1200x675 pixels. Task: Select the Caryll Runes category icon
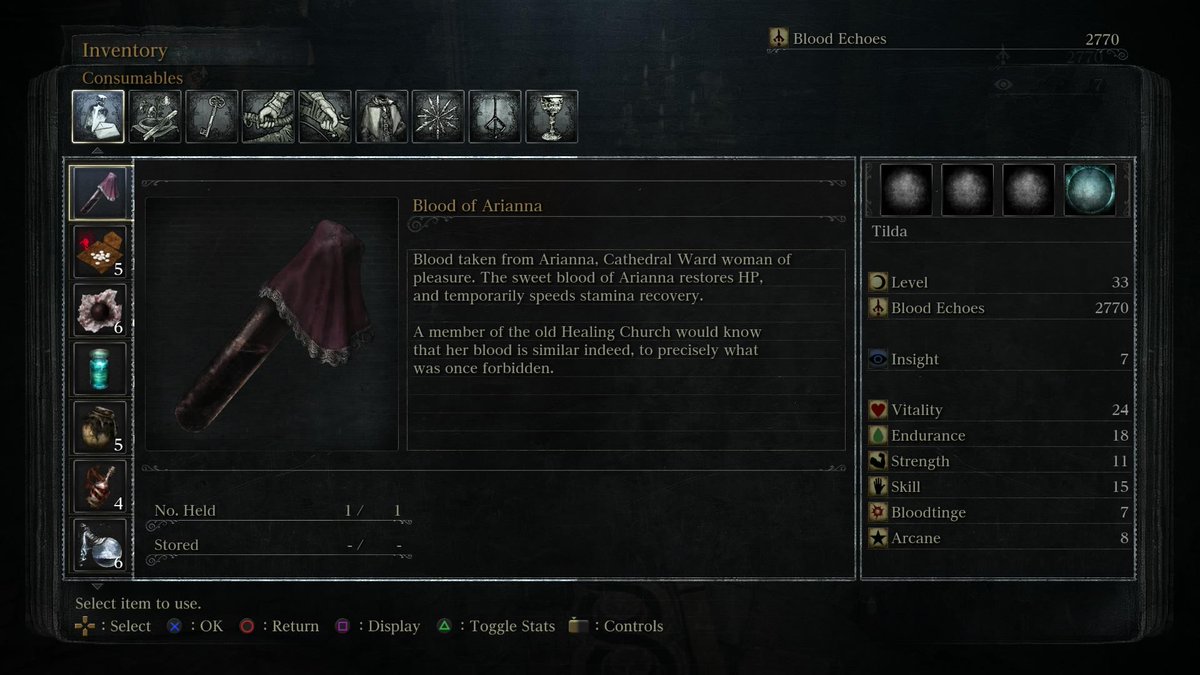pyautogui.click(x=495, y=117)
